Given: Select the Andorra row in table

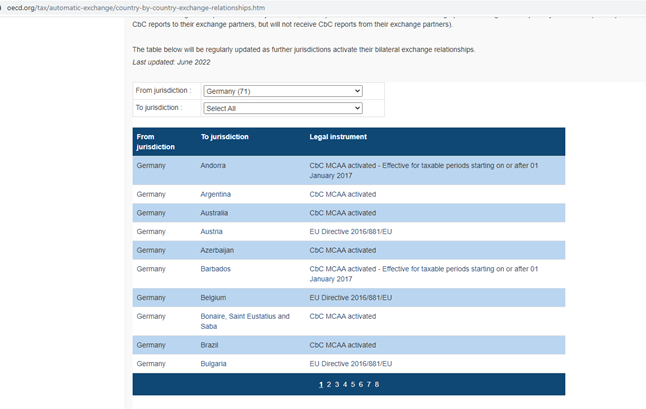Looking at the screenshot, I should pyautogui.click(x=349, y=171).
